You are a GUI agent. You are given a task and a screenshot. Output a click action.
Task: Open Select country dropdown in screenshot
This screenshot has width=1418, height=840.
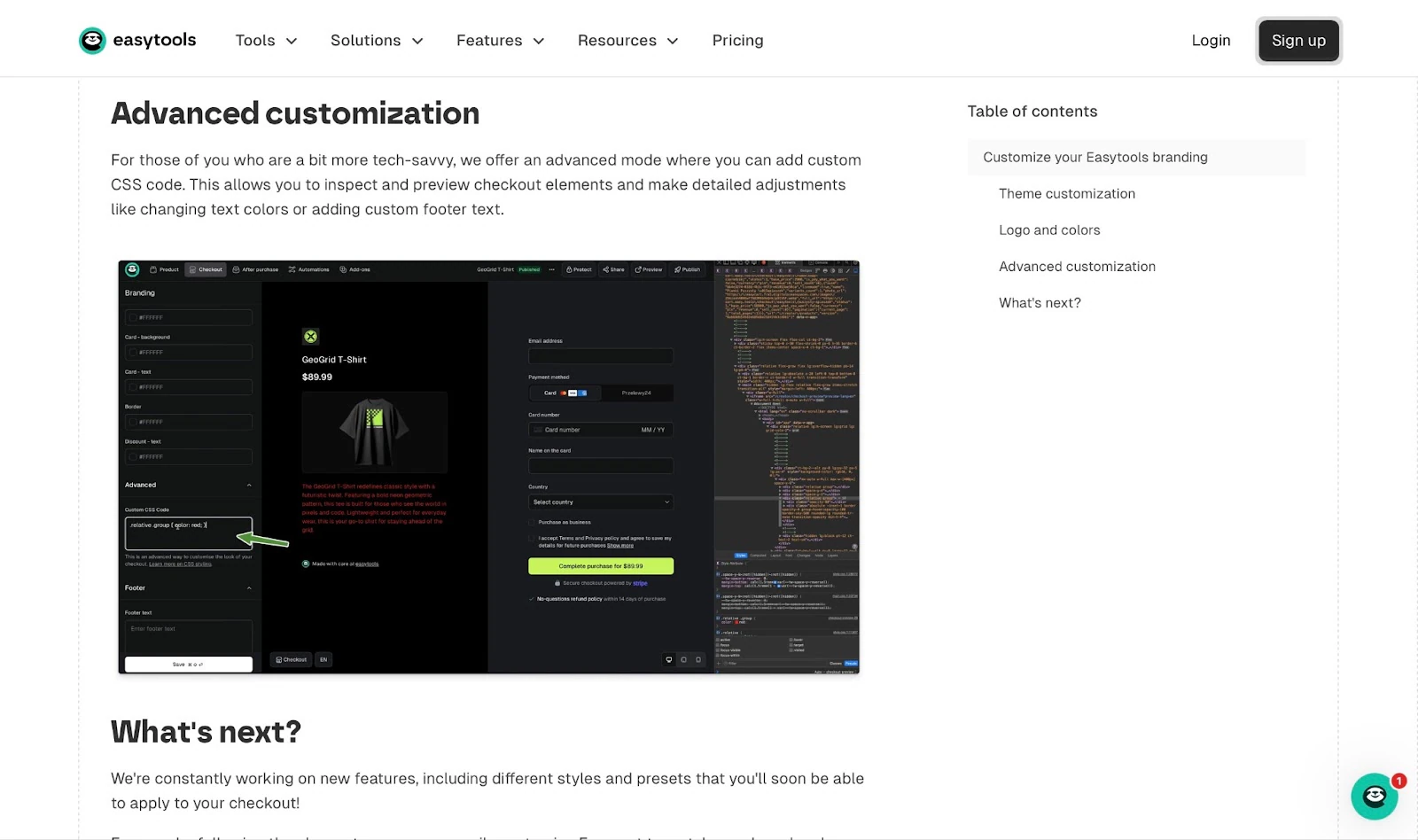click(x=601, y=502)
